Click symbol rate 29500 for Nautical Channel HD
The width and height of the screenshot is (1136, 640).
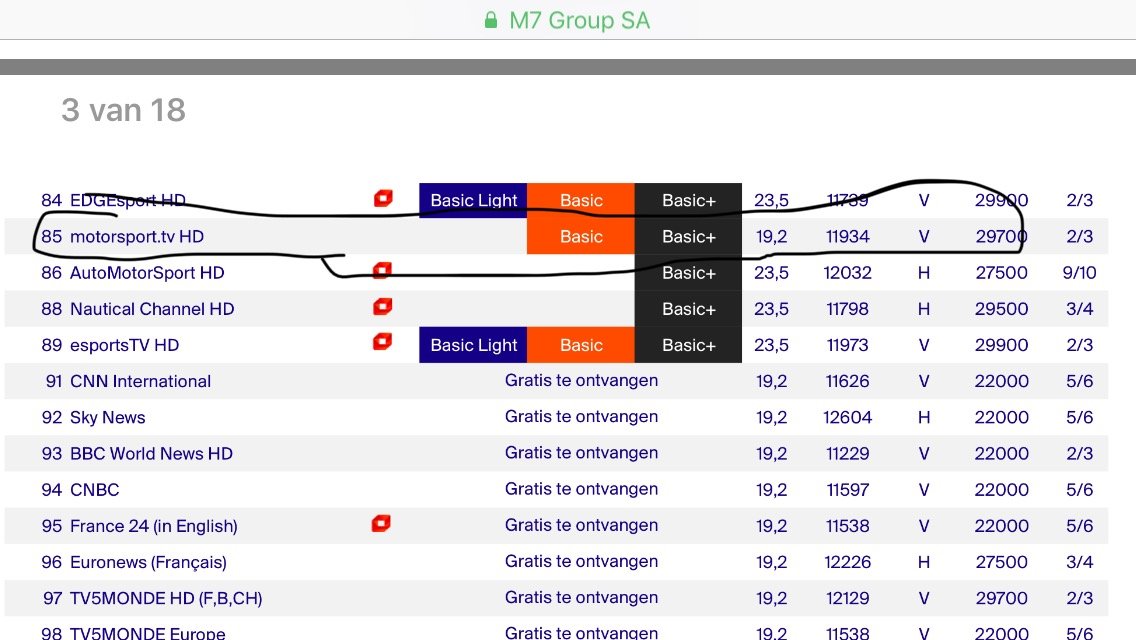click(1001, 309)
